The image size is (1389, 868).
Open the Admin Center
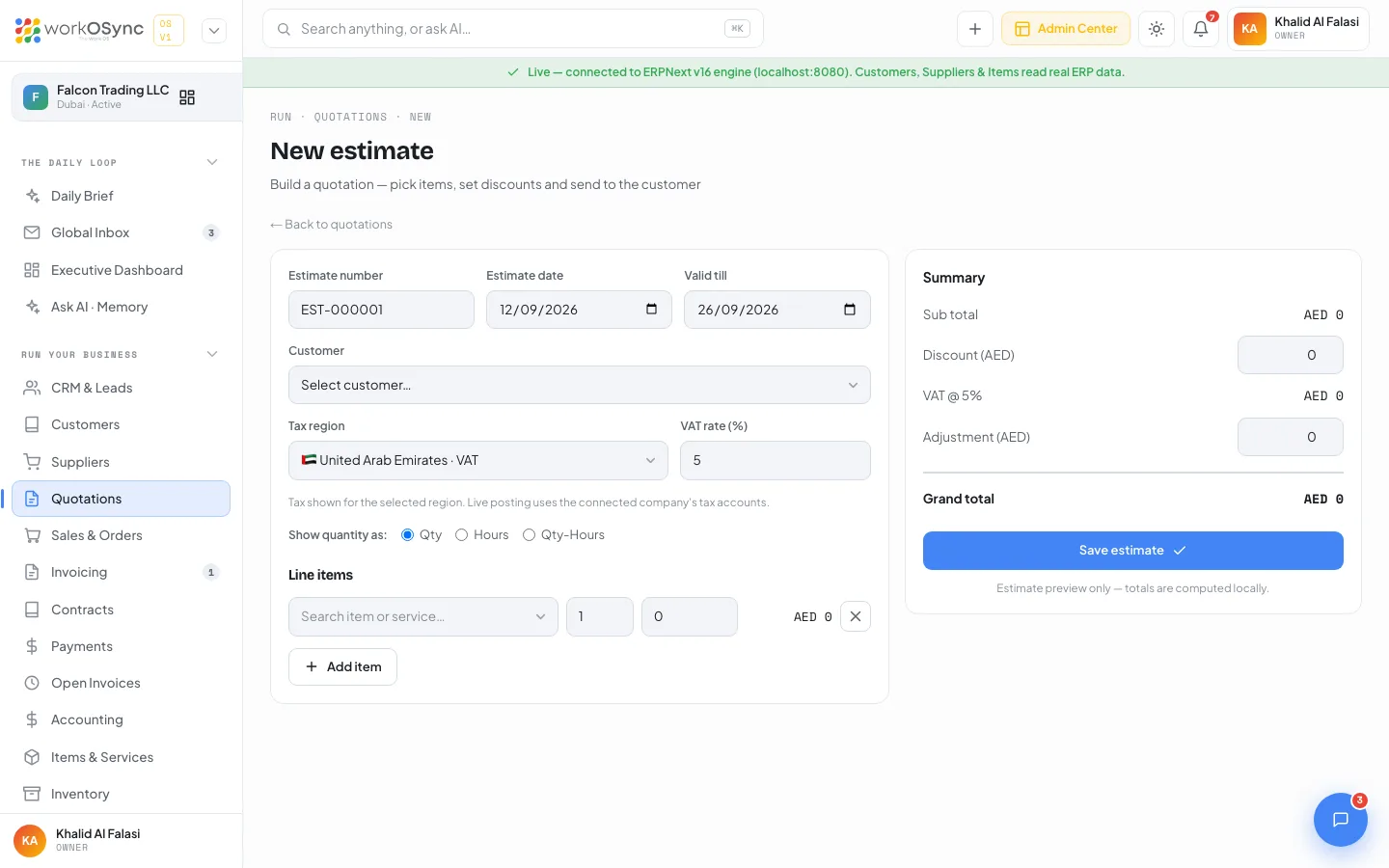point(1066,29)
